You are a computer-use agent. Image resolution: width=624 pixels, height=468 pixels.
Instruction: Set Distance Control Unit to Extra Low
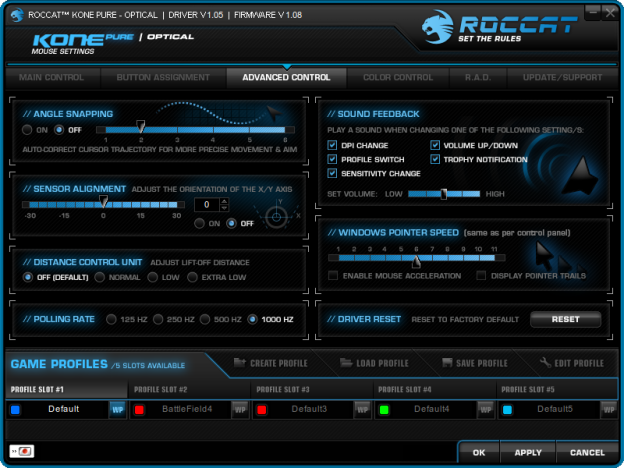click(x=192, y=277)
